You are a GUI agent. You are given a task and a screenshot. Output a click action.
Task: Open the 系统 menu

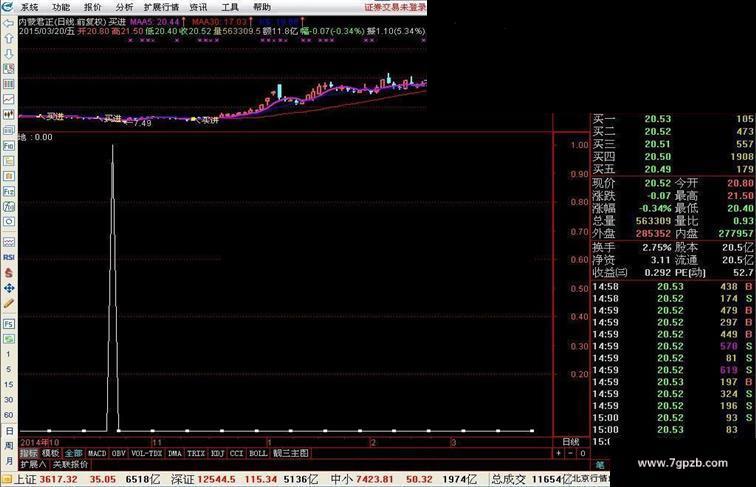(29, 7)
